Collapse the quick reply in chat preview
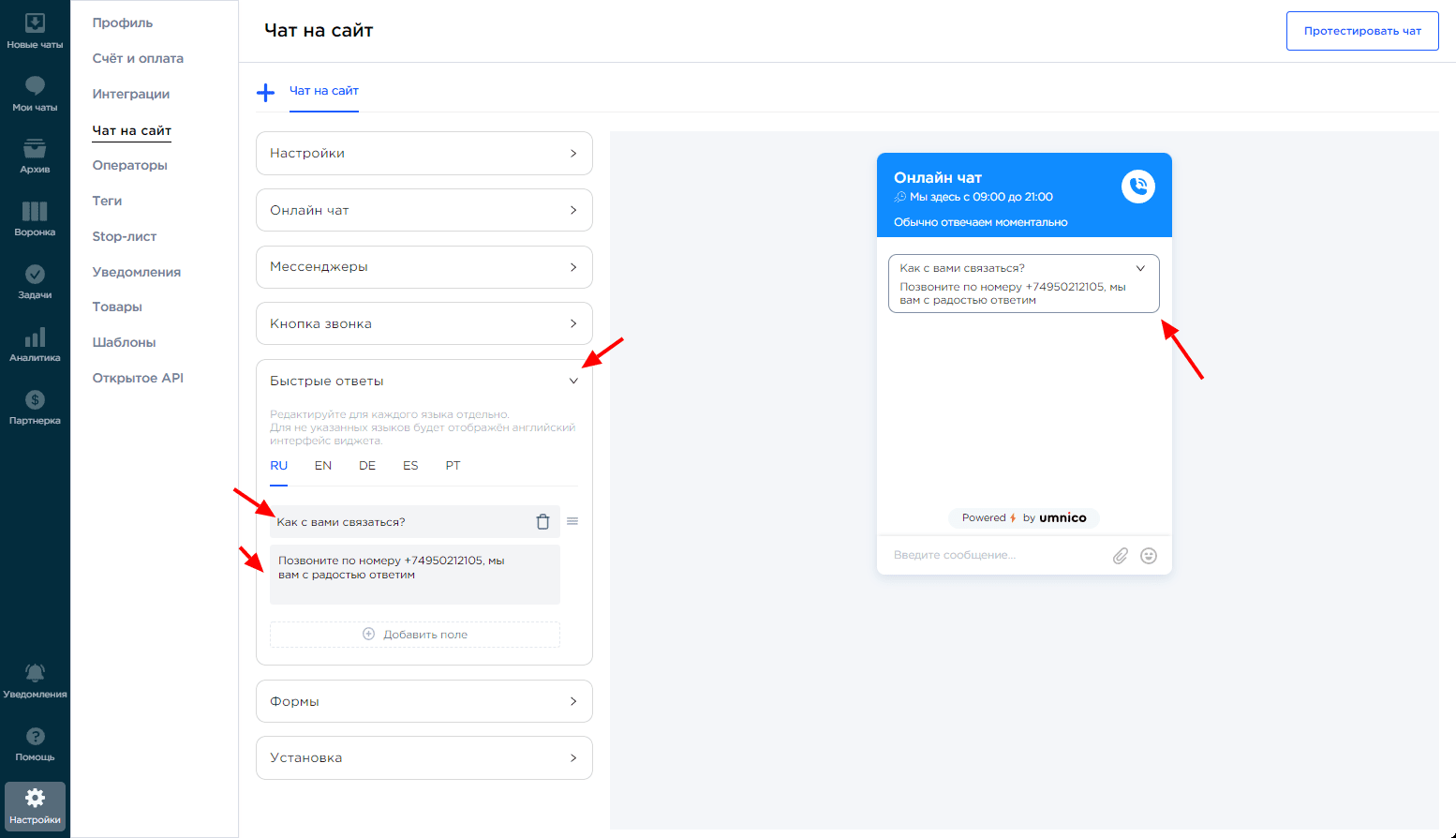Viewport: 1456px width, 838px height. click(x=1140, y=268)
